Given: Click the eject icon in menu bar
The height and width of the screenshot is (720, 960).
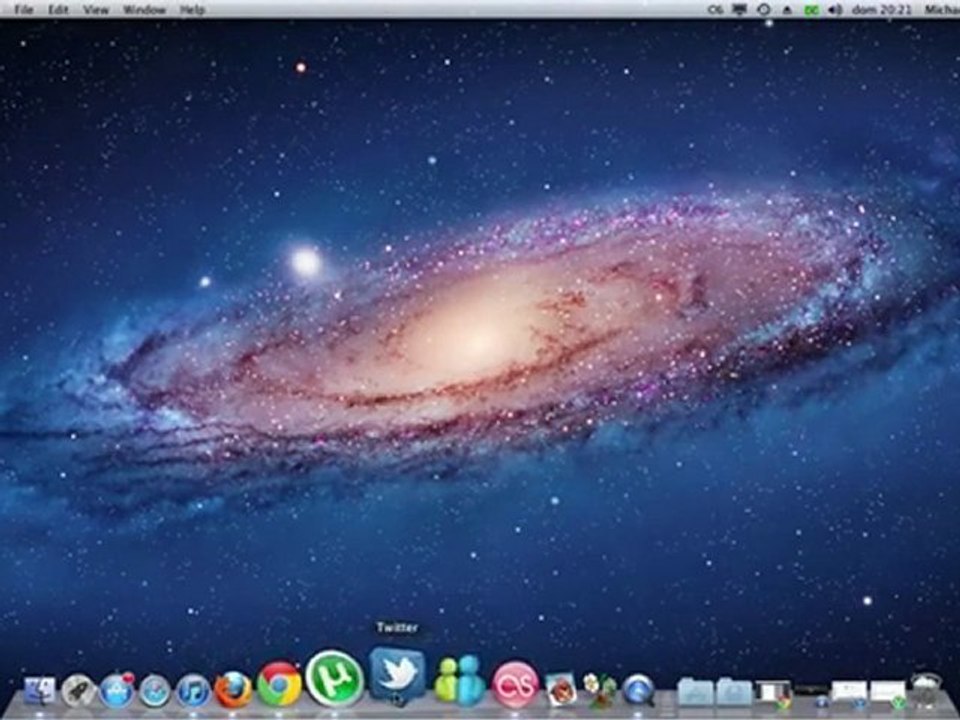Looking at the screenshot, I should pos(788,9).
